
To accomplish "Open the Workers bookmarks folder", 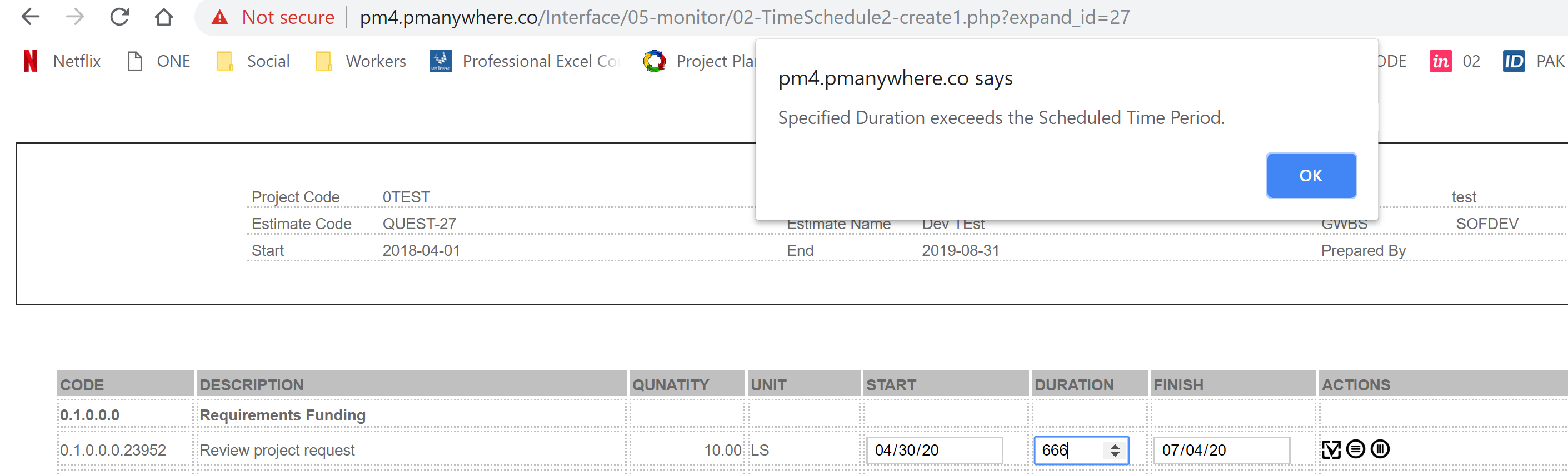I will (361, 61).
